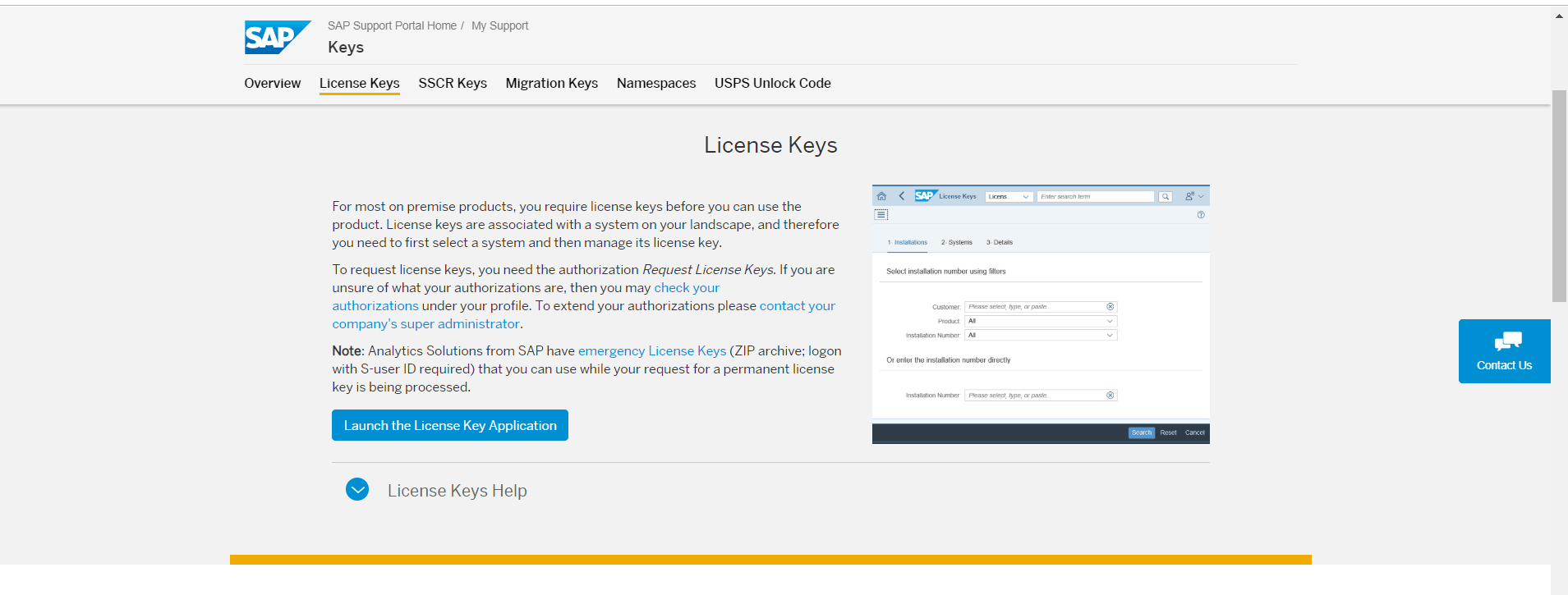Open SAP Support Portal Home breadcrumb
This screenshot has width=1568, height=595.
392,25
